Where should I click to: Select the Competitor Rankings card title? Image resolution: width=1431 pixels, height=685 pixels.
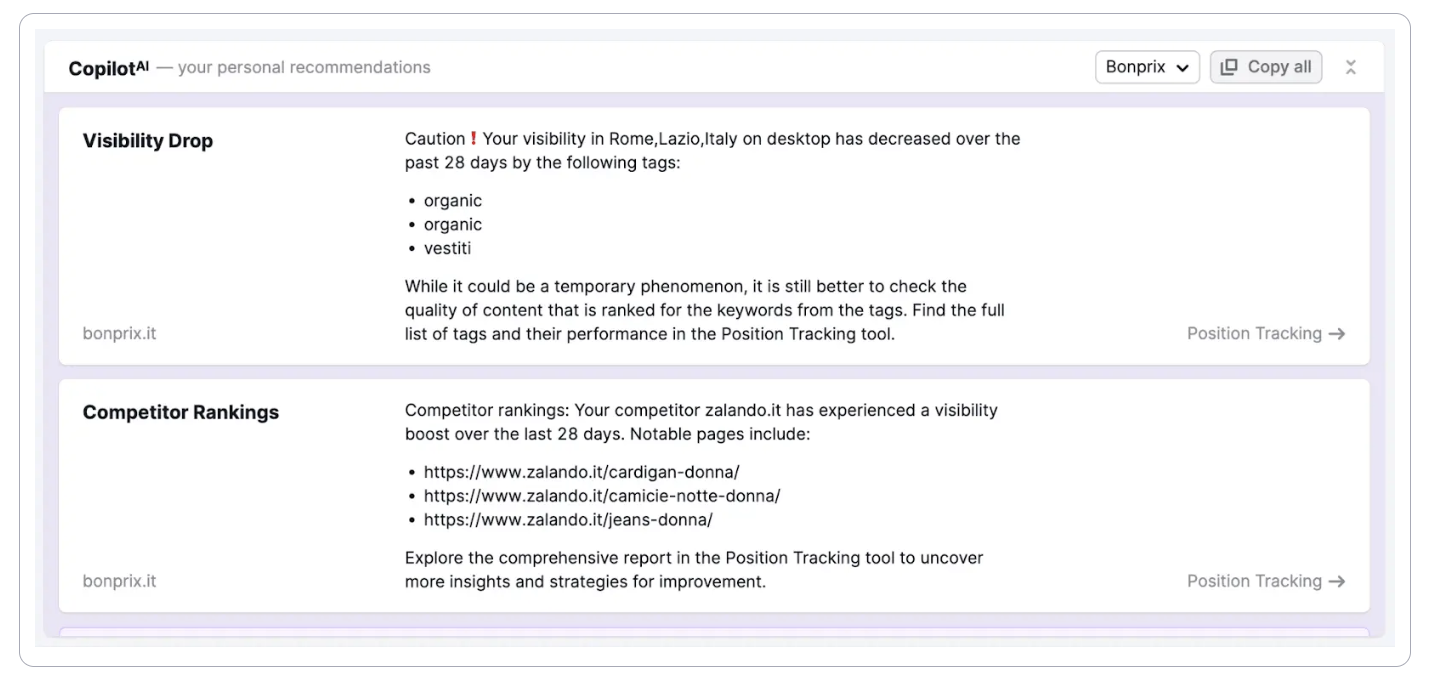pyautogui.click(x=180, y=412)
